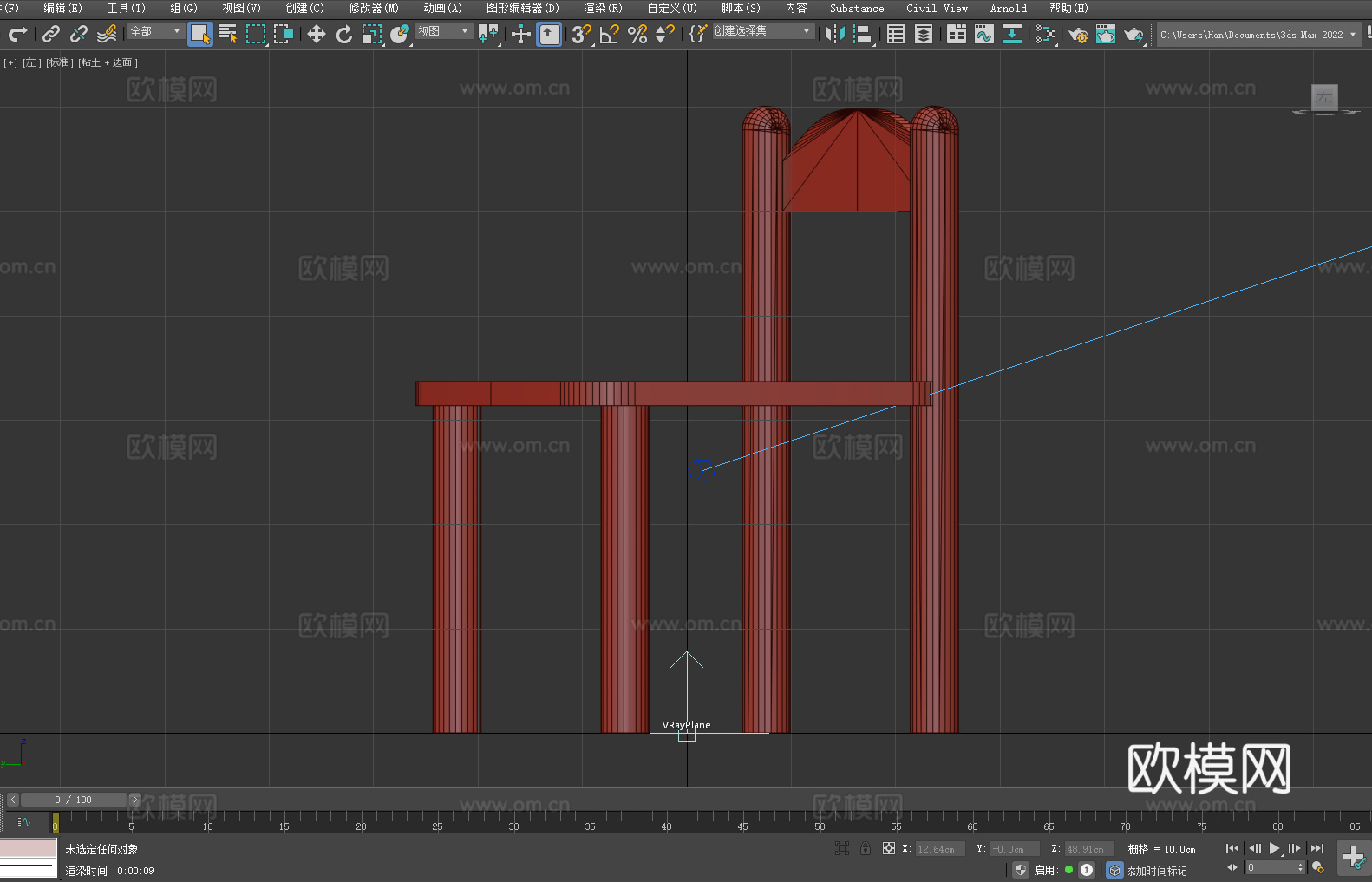Screen dimensions: 1372x882
Task: Open Select by Name list
Action: pos(228,34)
